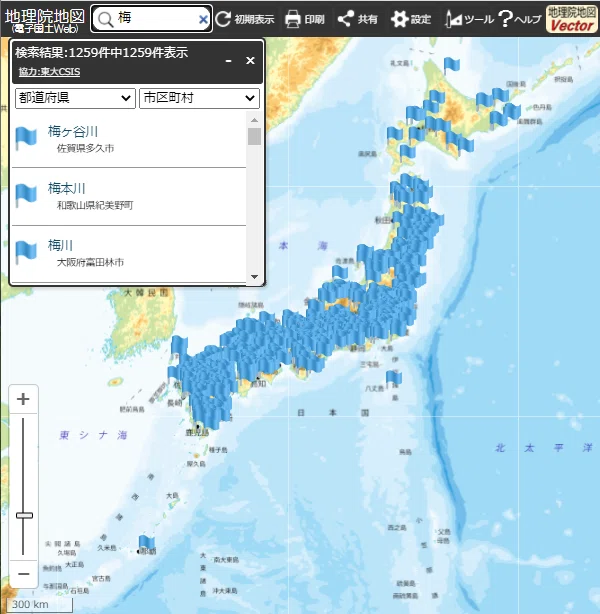The height and width of the screenshot is (614, 600).
Task: Click the results list scrollbar thumb
Action: 254,136
